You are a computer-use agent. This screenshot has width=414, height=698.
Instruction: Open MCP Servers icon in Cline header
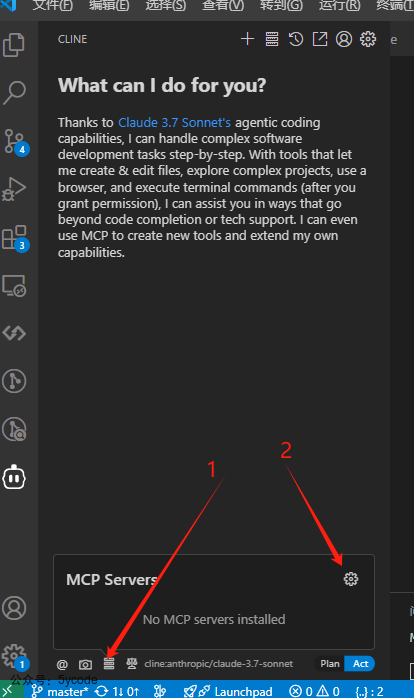[272, 39]
